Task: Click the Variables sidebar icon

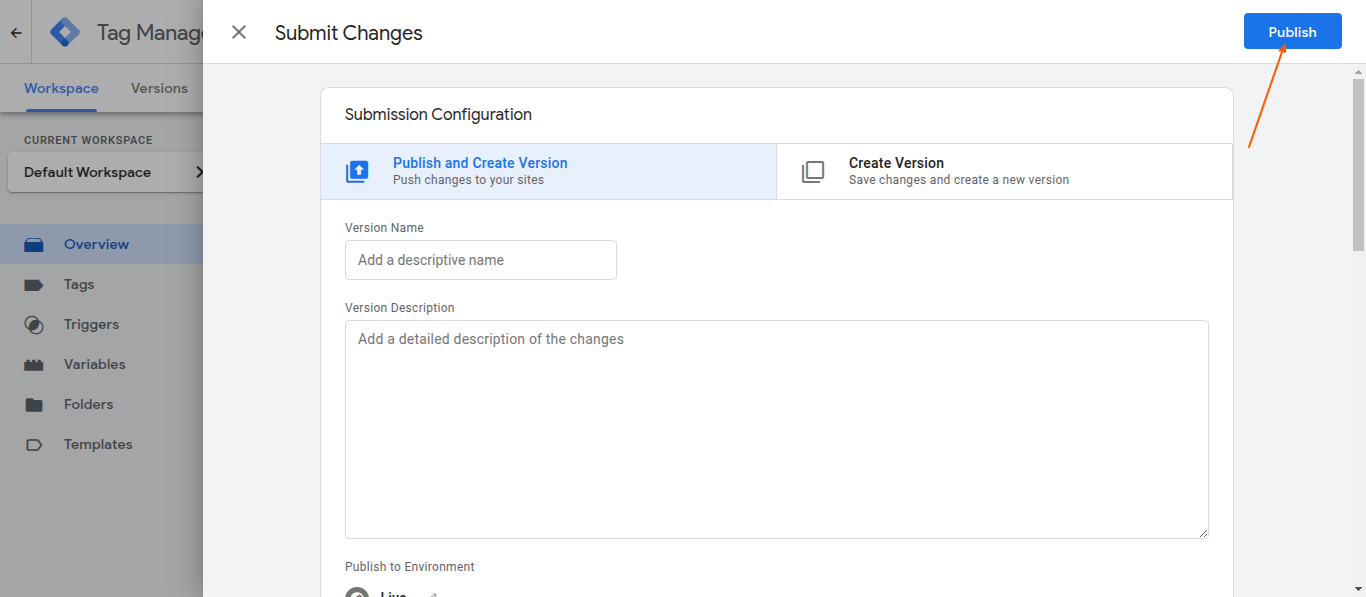Action: [35, 364]
